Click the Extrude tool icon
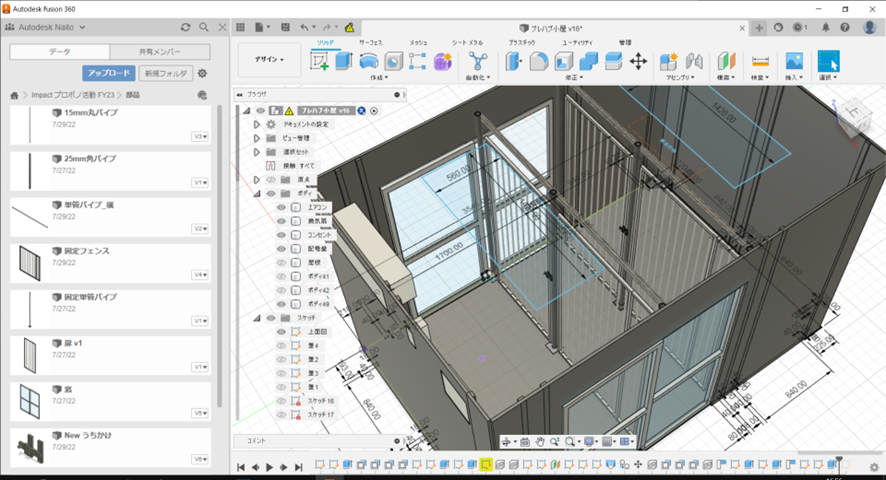This screenshot has height=480, width=886. [344, 61]
